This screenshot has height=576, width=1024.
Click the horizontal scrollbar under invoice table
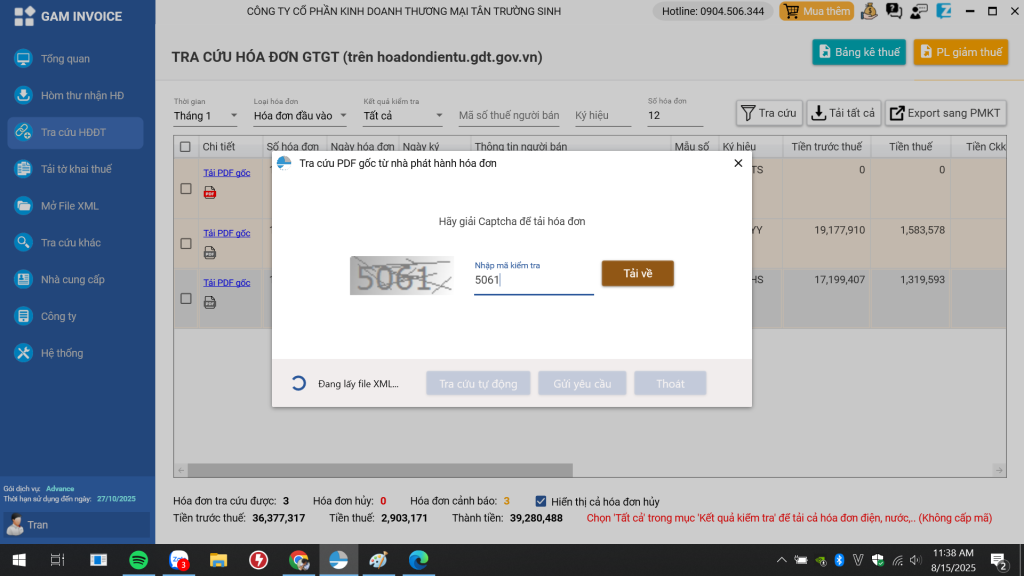pyautogui.click(x=380, y=470)
